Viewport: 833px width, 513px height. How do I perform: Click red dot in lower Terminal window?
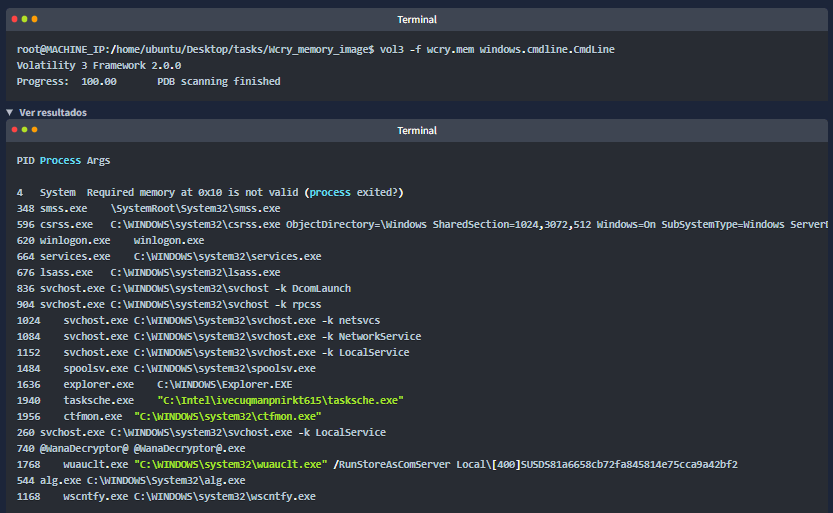tap(14, 130)
